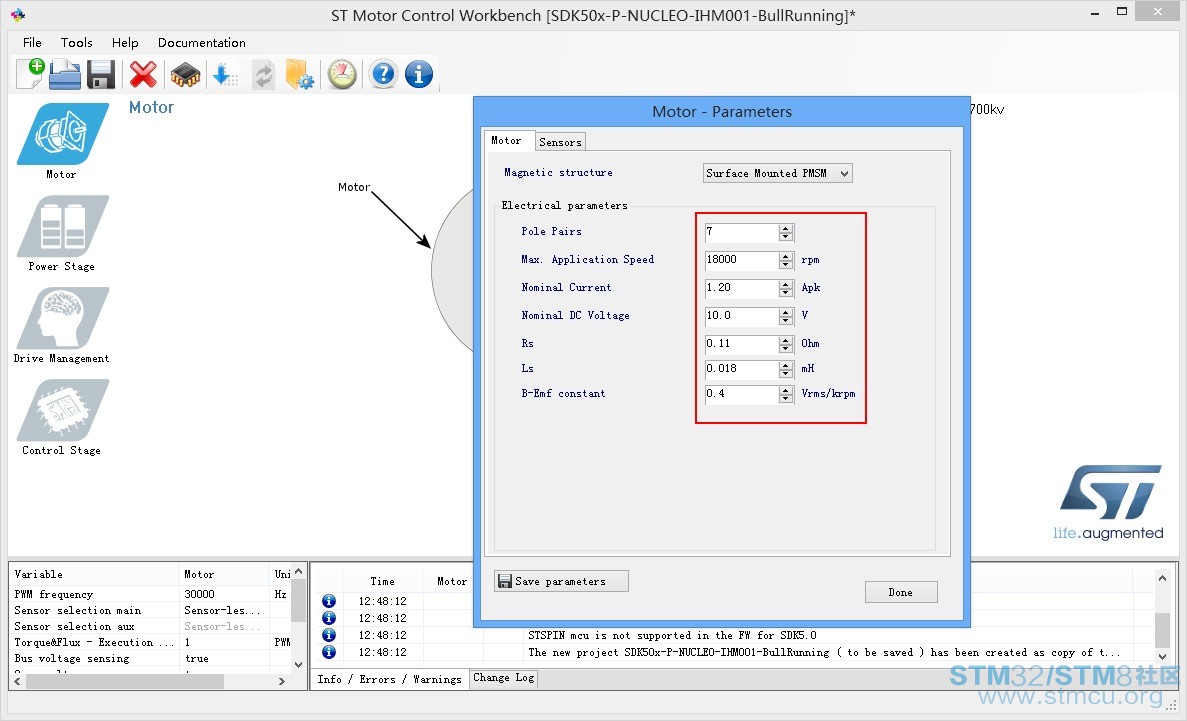Click Rs spinner arrows
Image resolution: width=1187 pixels, height=721 pixels.
point(786,344)
